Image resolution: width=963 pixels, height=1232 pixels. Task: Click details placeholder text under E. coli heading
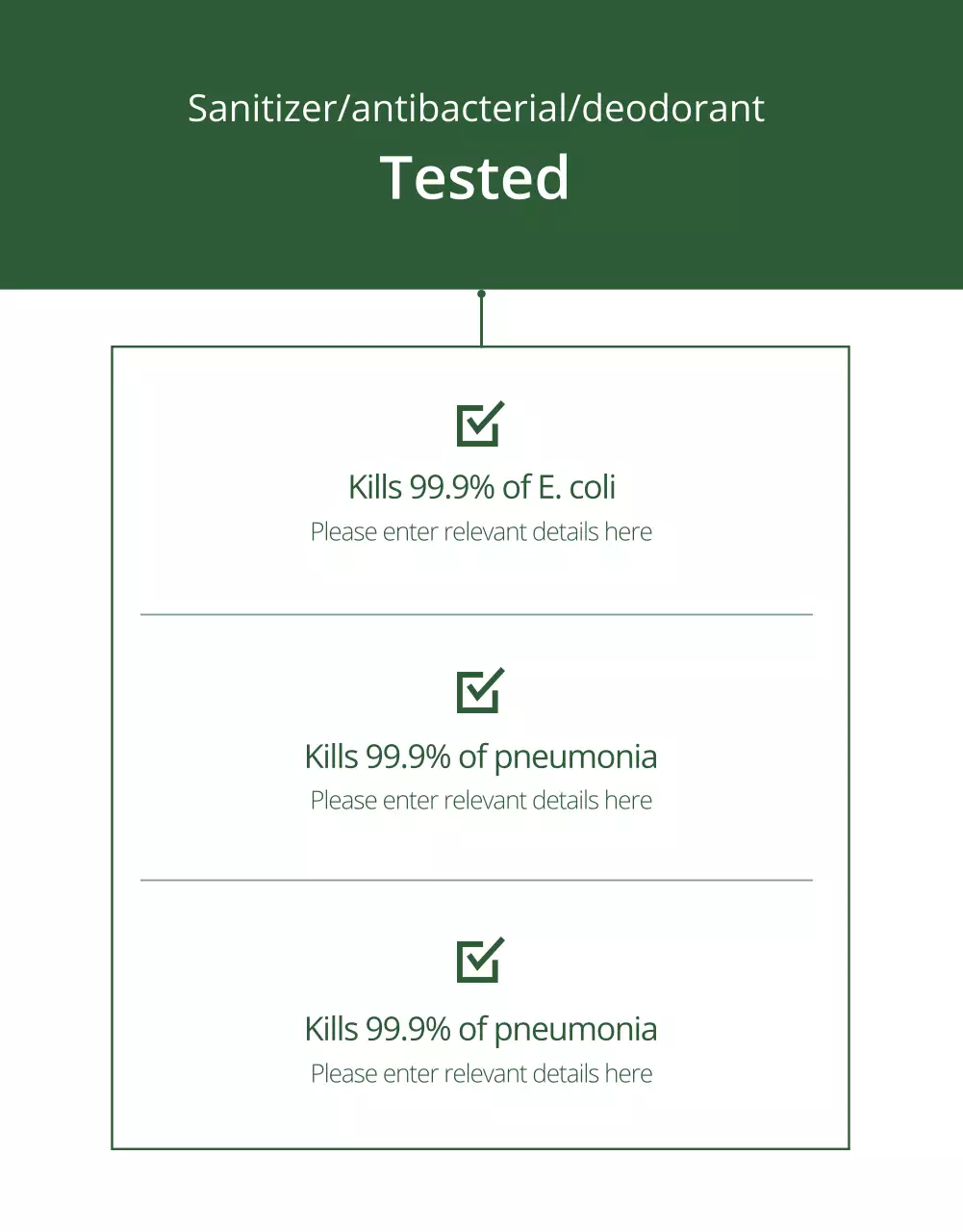[481, 532]
